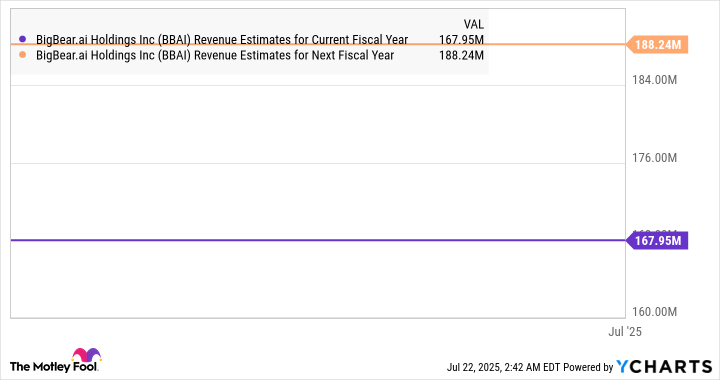
Task: Click the 160.00M axis label
Action: click(x=654, y=312)
